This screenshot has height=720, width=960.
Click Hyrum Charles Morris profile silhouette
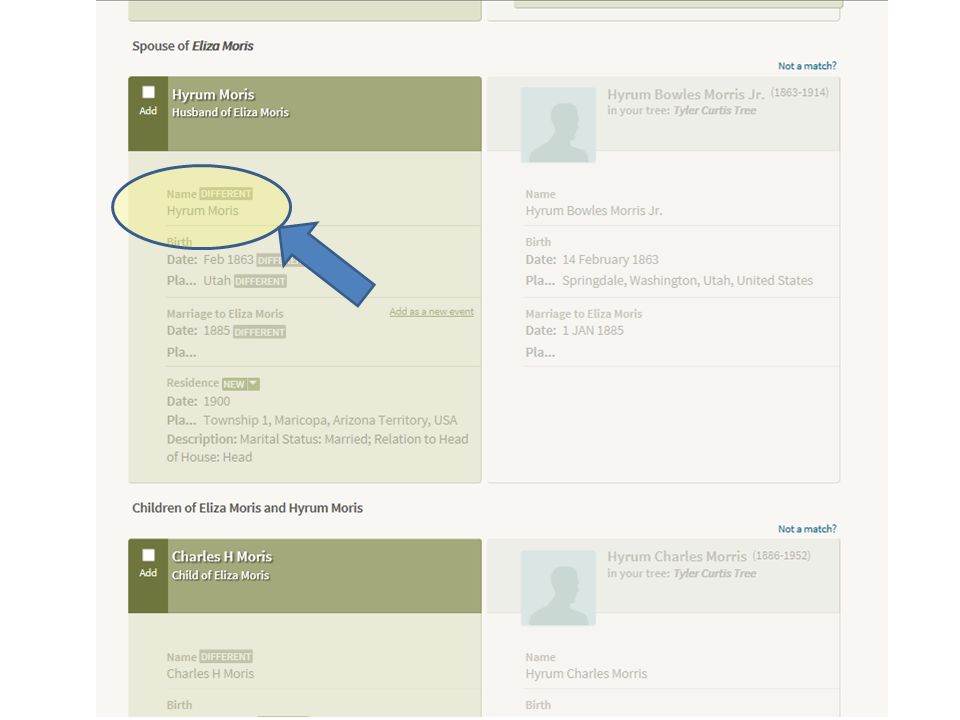coord(558,588)
